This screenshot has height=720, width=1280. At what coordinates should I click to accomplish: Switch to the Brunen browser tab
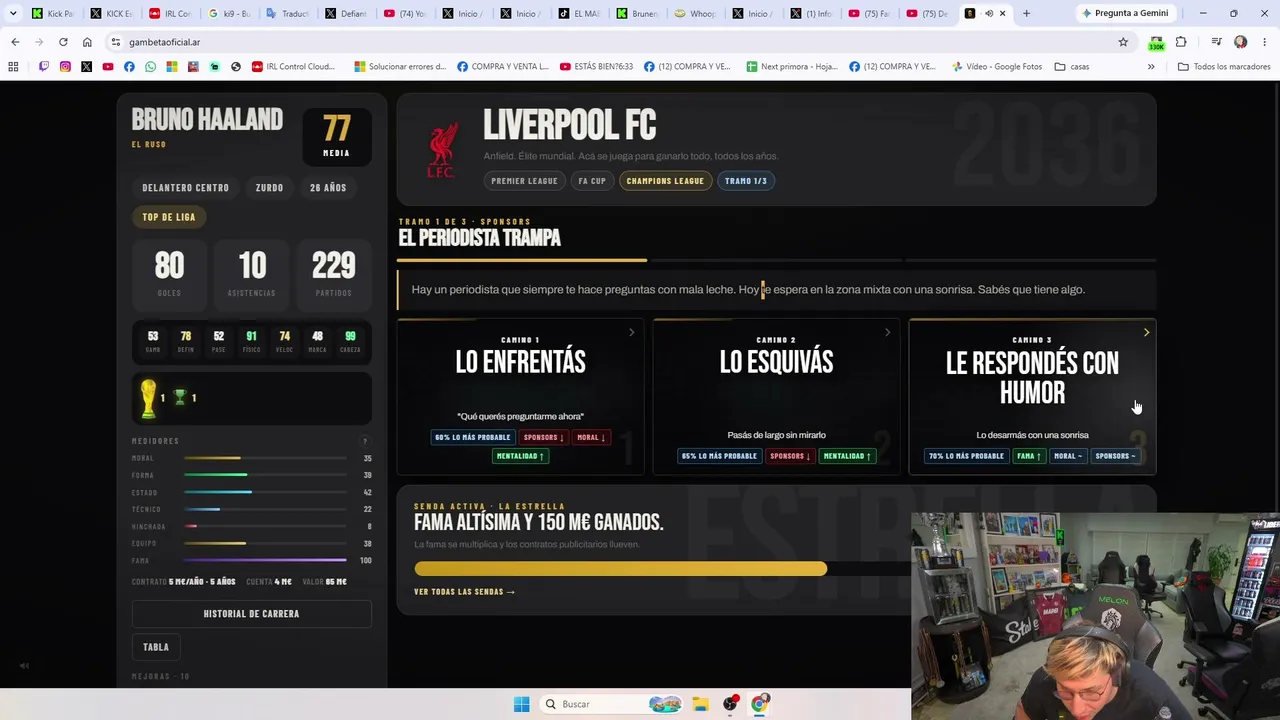click(637, 13)
